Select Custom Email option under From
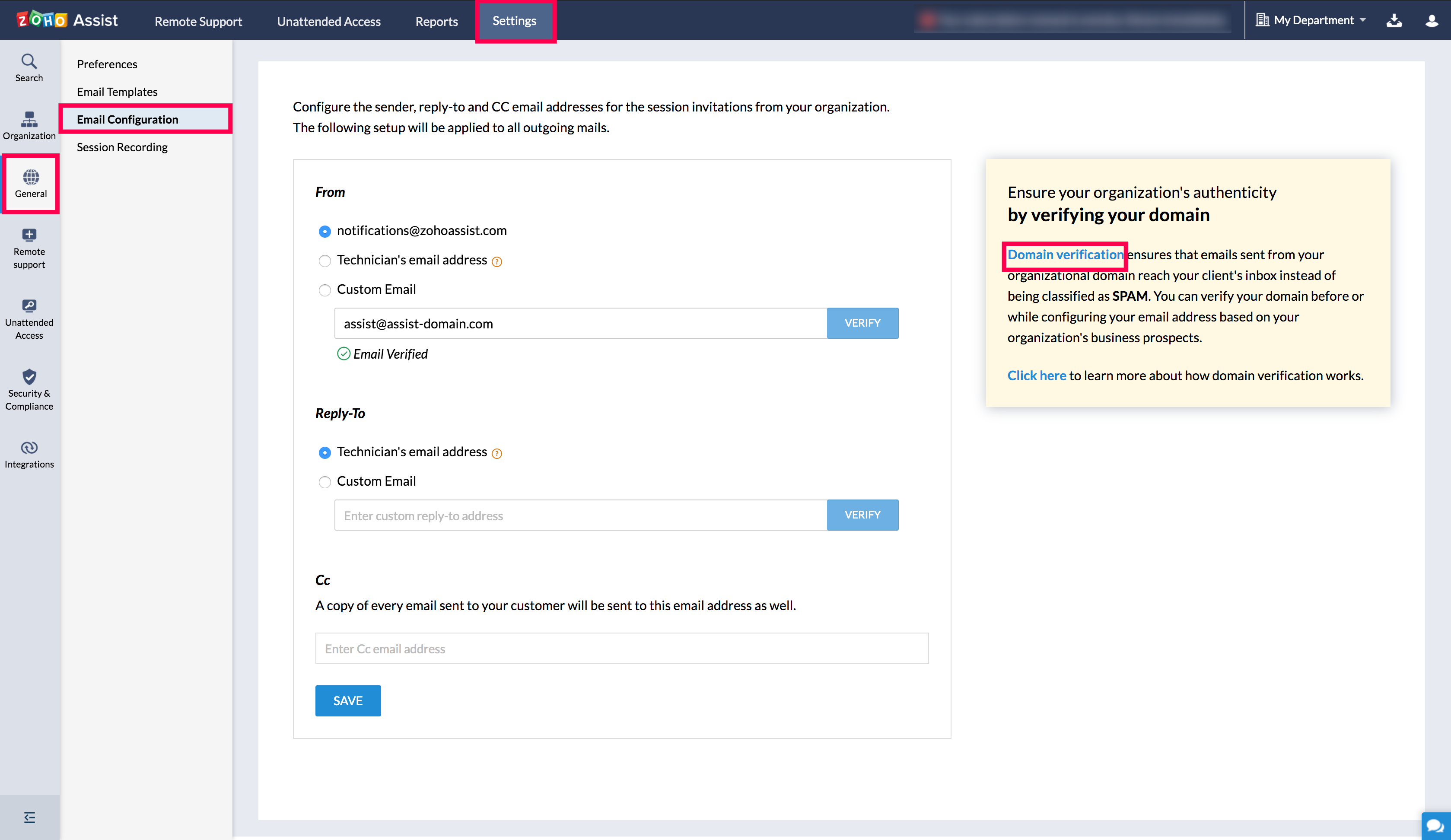This screenshot has height=840, width=1451. [x=325, y=290]
